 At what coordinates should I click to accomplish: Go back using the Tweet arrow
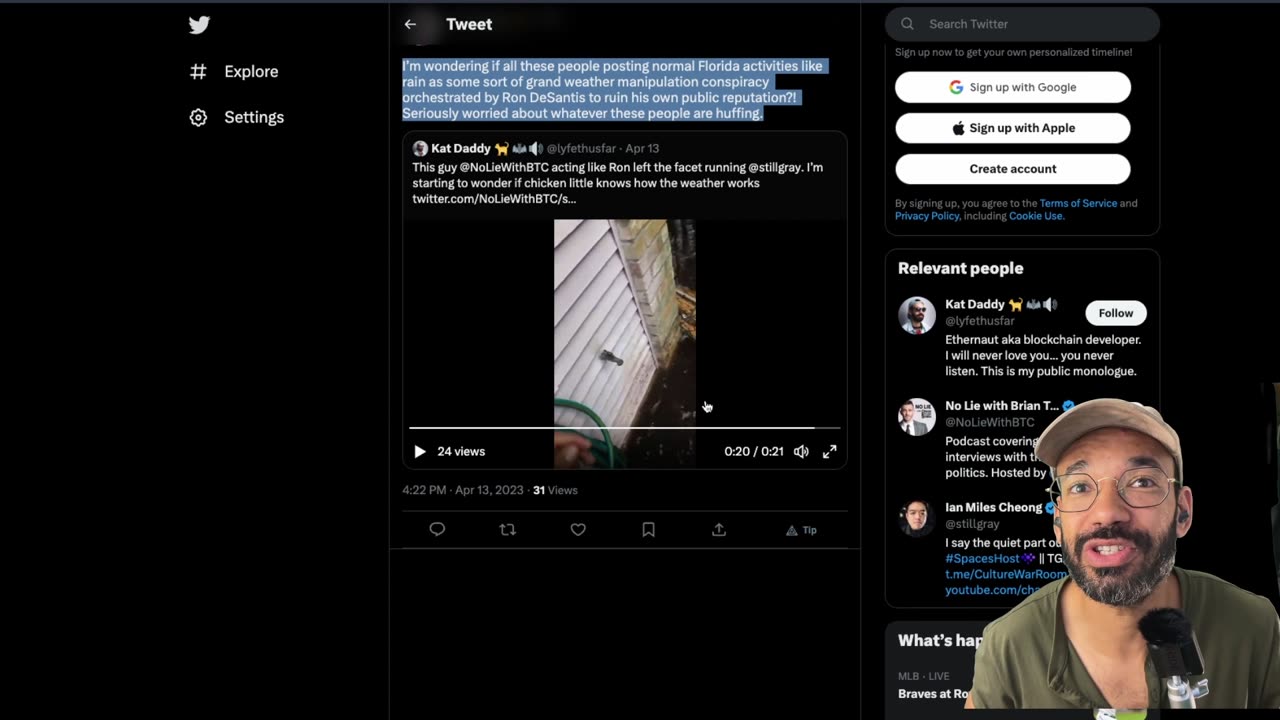tap(410, 24)
